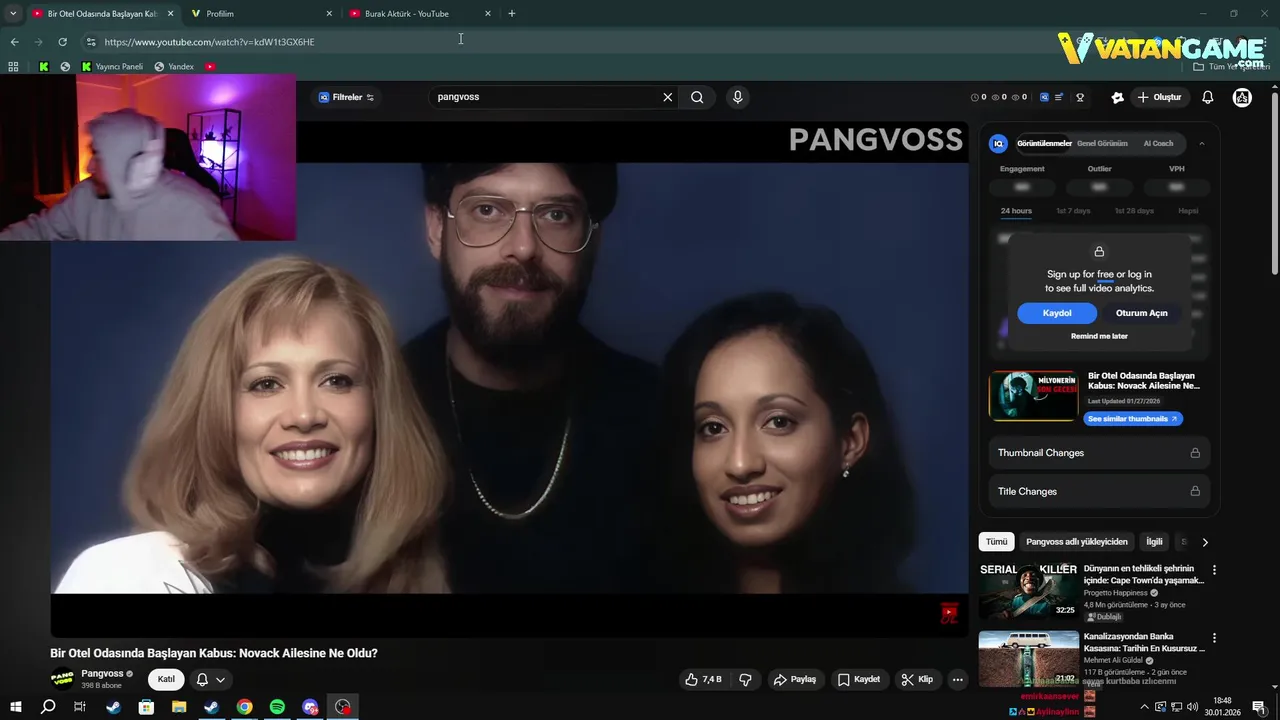Select the 24 hours range
1280x720 pixels.
point(1016,211)
